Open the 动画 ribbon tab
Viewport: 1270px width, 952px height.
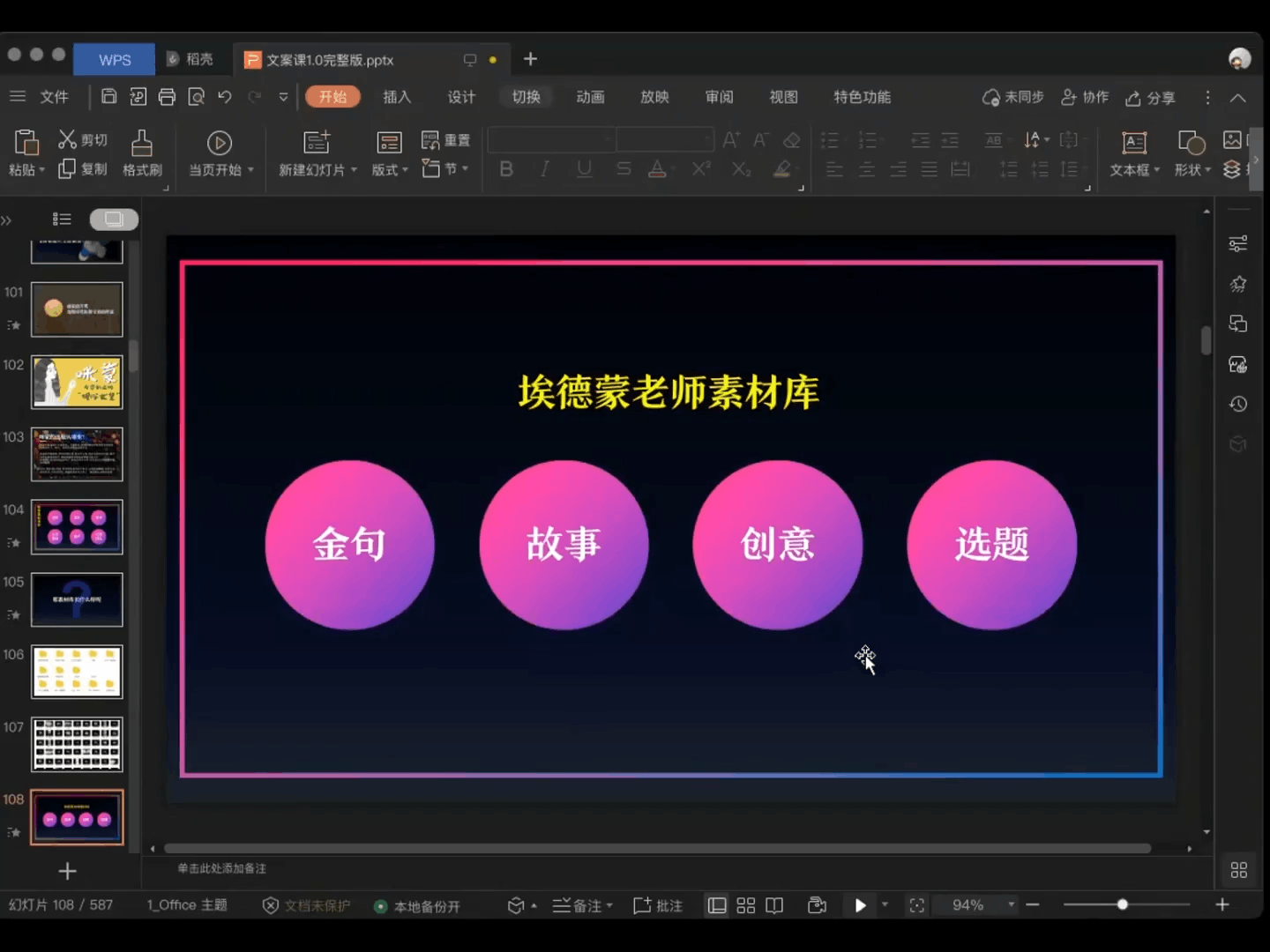point(590,97)
